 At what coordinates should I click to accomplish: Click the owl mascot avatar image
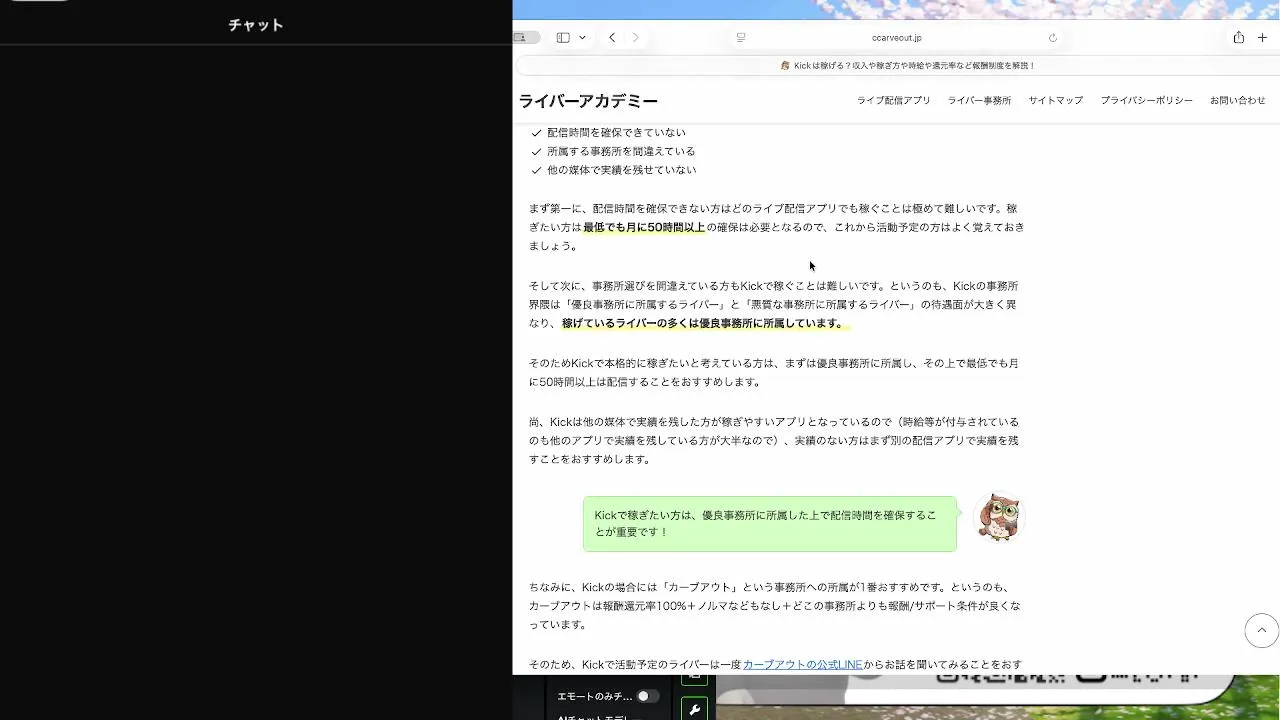tap(998, 517)
